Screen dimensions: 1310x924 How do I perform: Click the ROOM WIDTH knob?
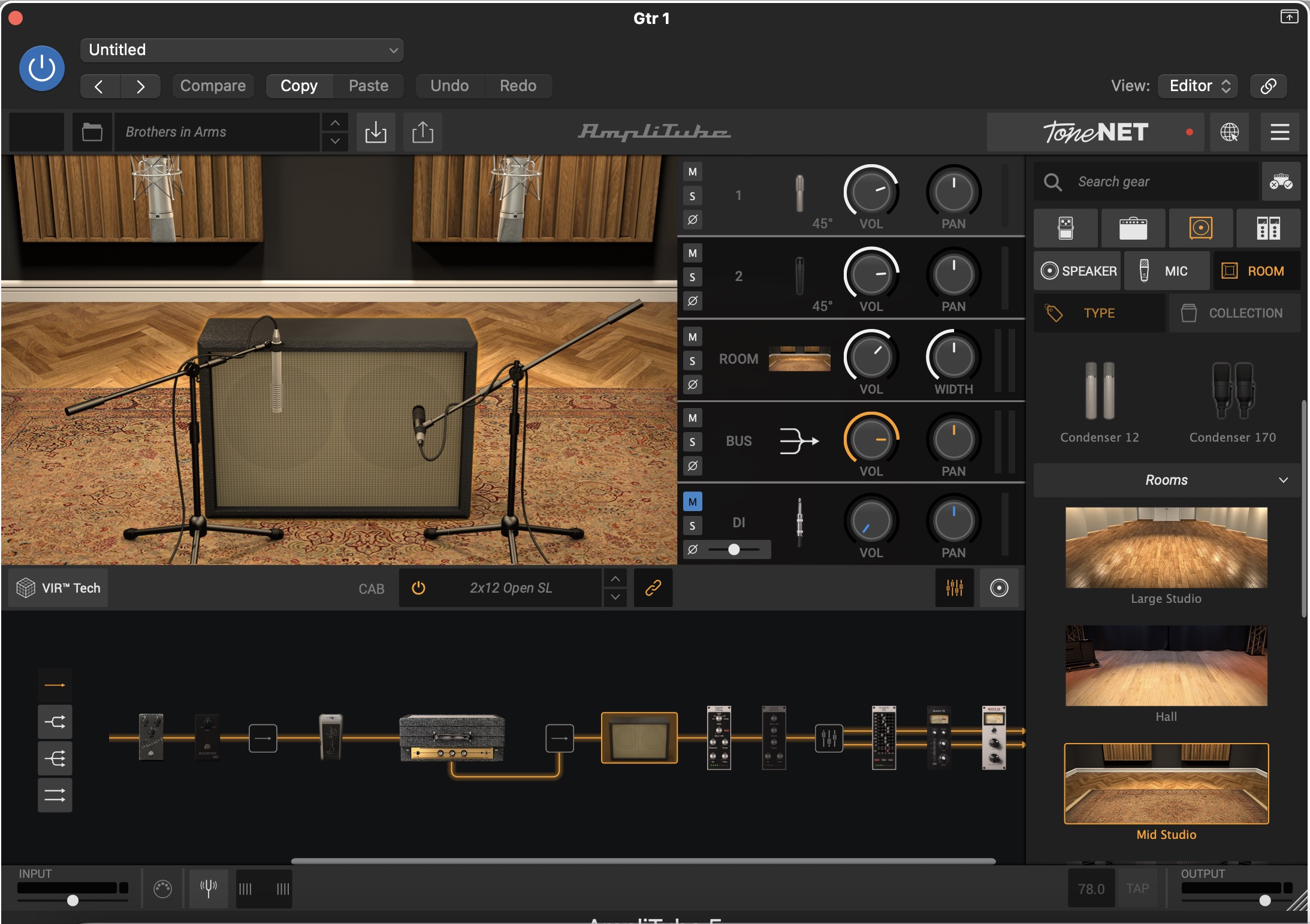953,357
